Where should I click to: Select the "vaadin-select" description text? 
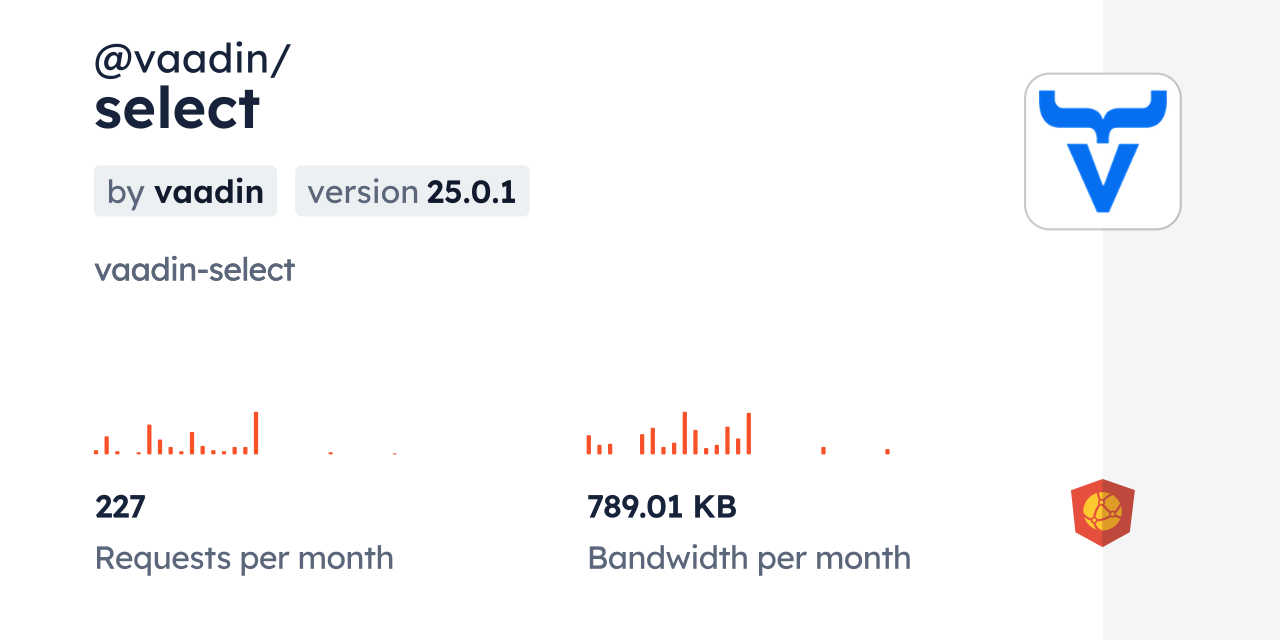tap(194, 270)
